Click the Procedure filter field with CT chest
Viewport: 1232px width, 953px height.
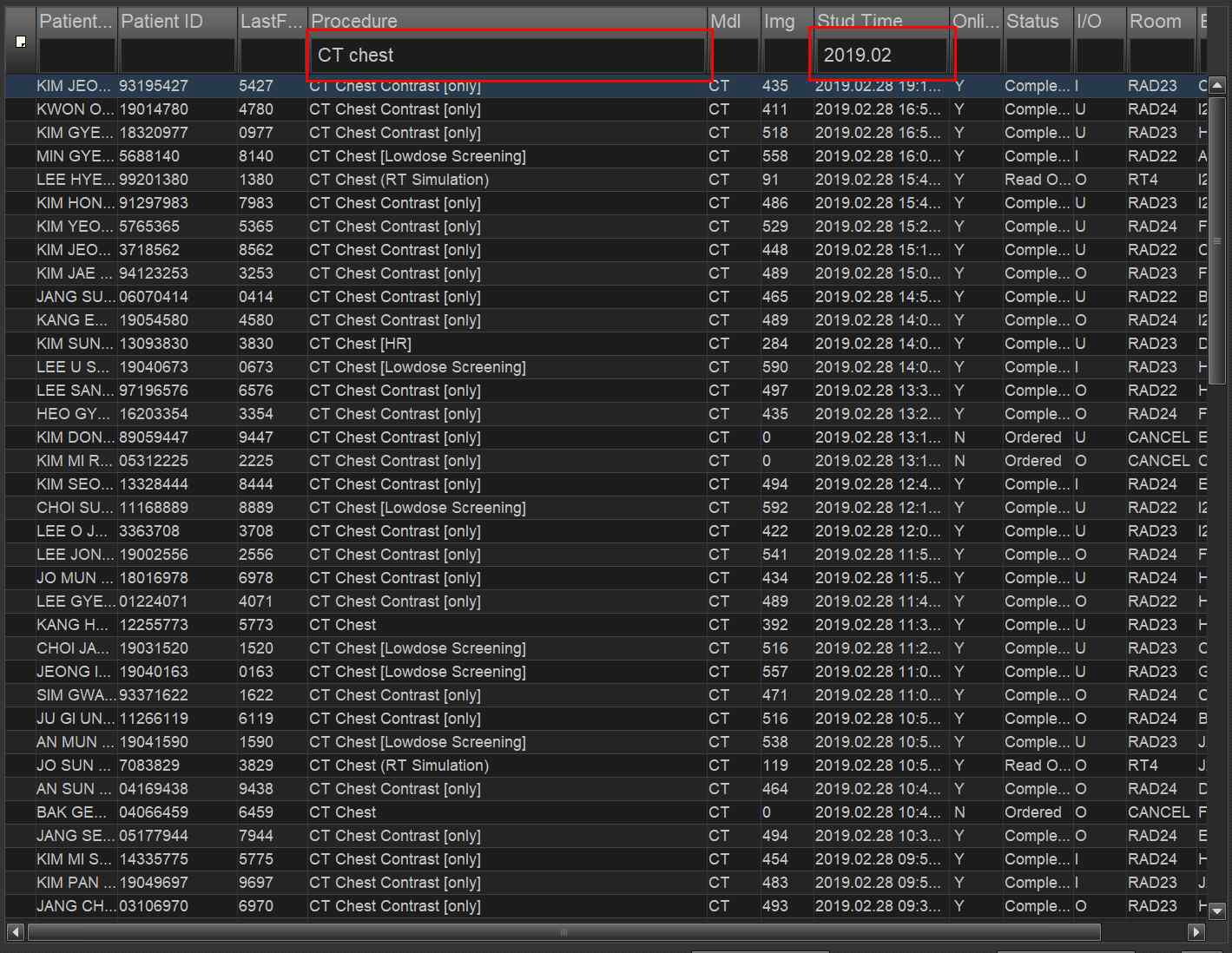pyautogui.click(x=508, y=56)
